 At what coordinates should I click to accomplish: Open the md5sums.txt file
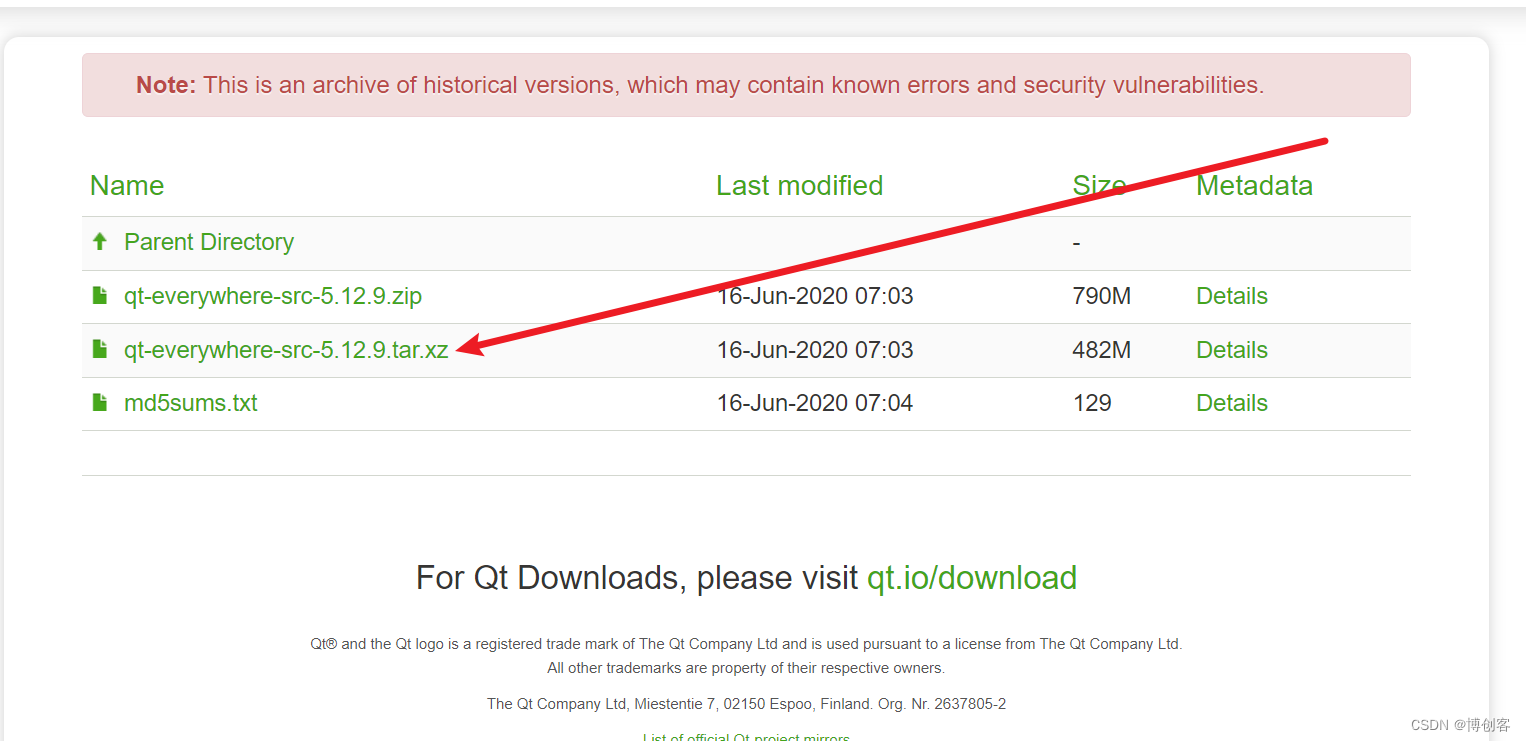click(190, 403)
